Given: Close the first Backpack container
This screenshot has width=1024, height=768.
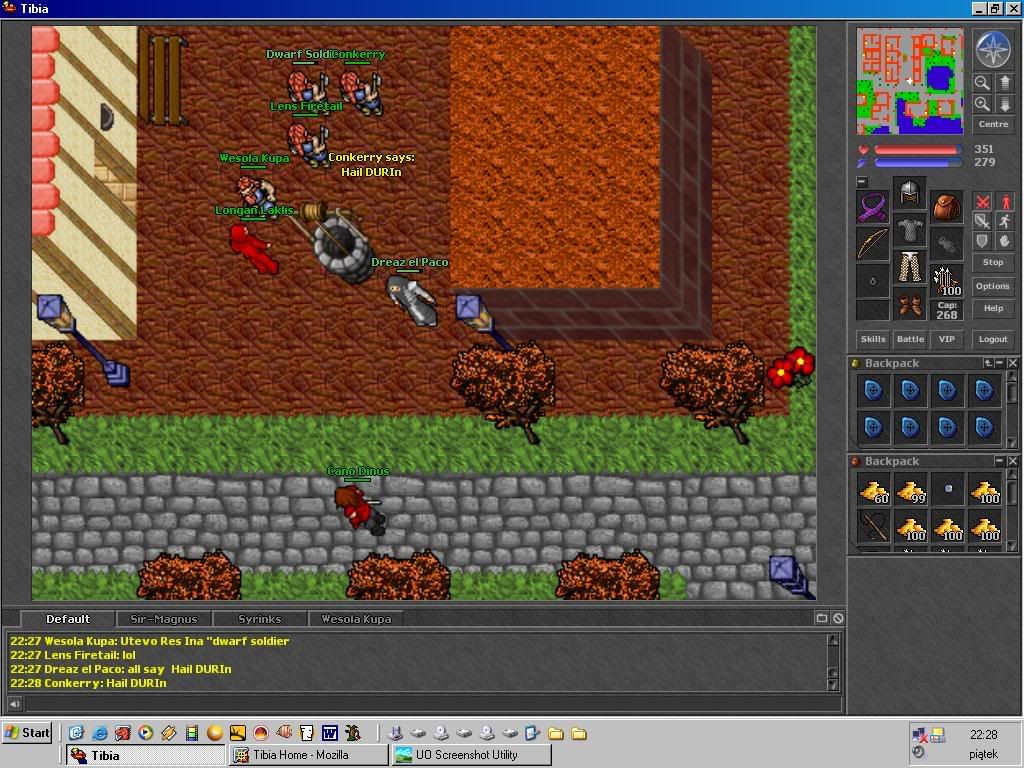Looking at the screenshot, I should click(1012, 363).
